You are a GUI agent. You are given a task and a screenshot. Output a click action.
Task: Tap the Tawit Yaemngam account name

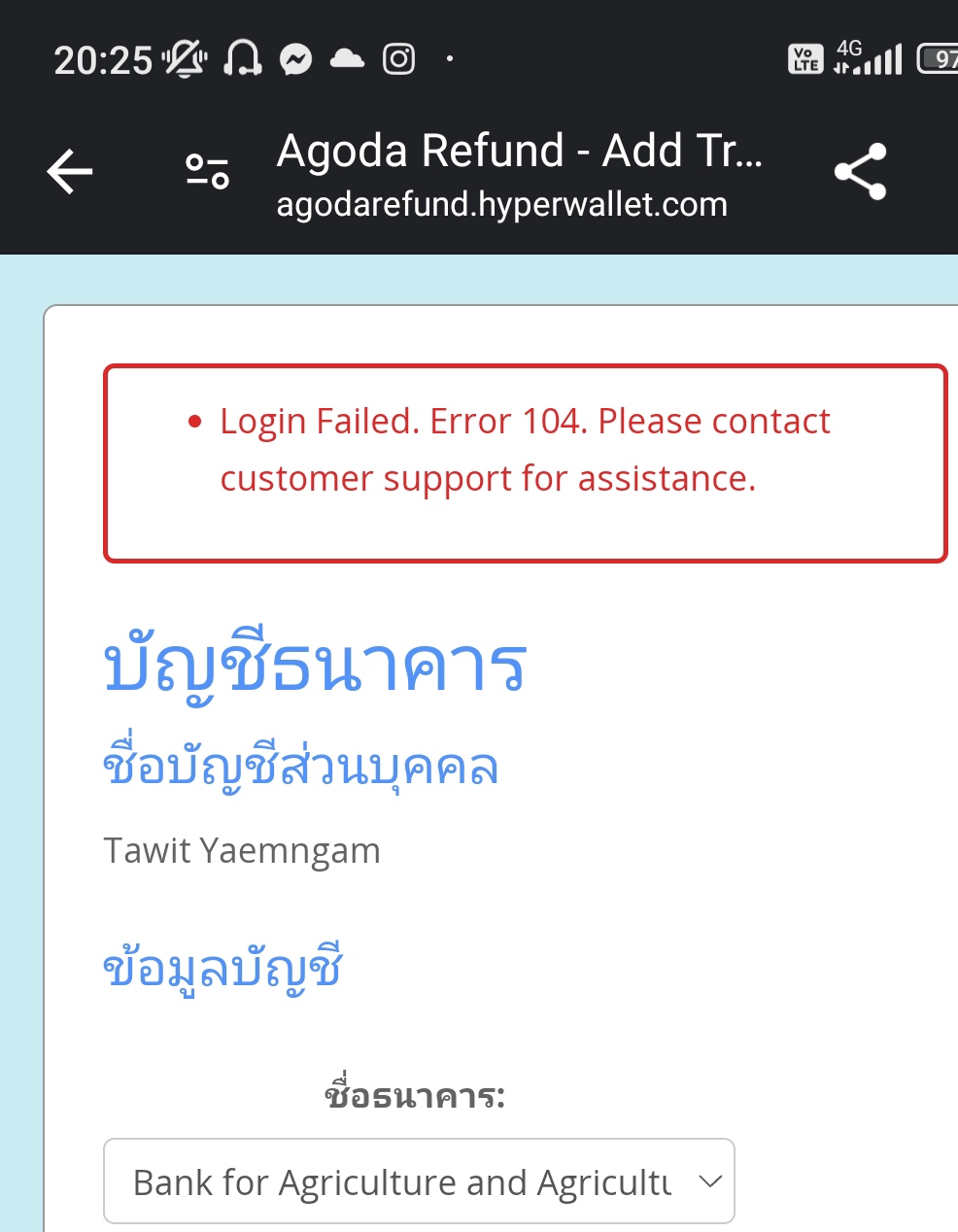click(242, 851)
